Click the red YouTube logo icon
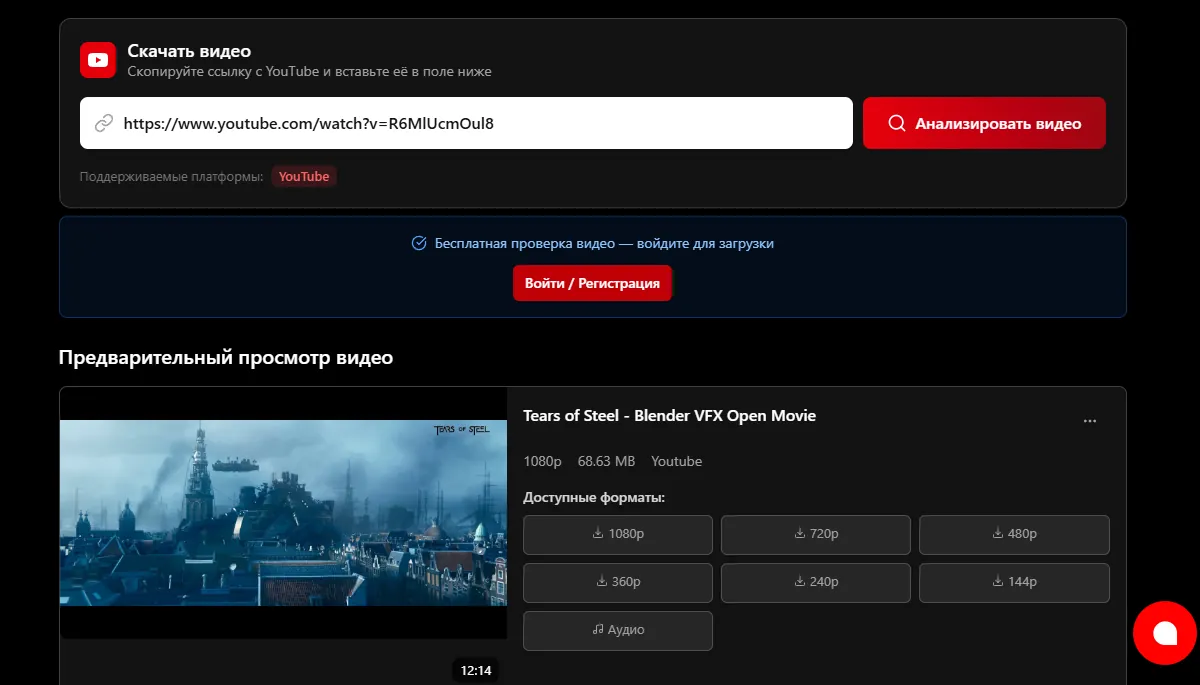The height and width of the screenshot is (685, 1200). pos(98,60)
